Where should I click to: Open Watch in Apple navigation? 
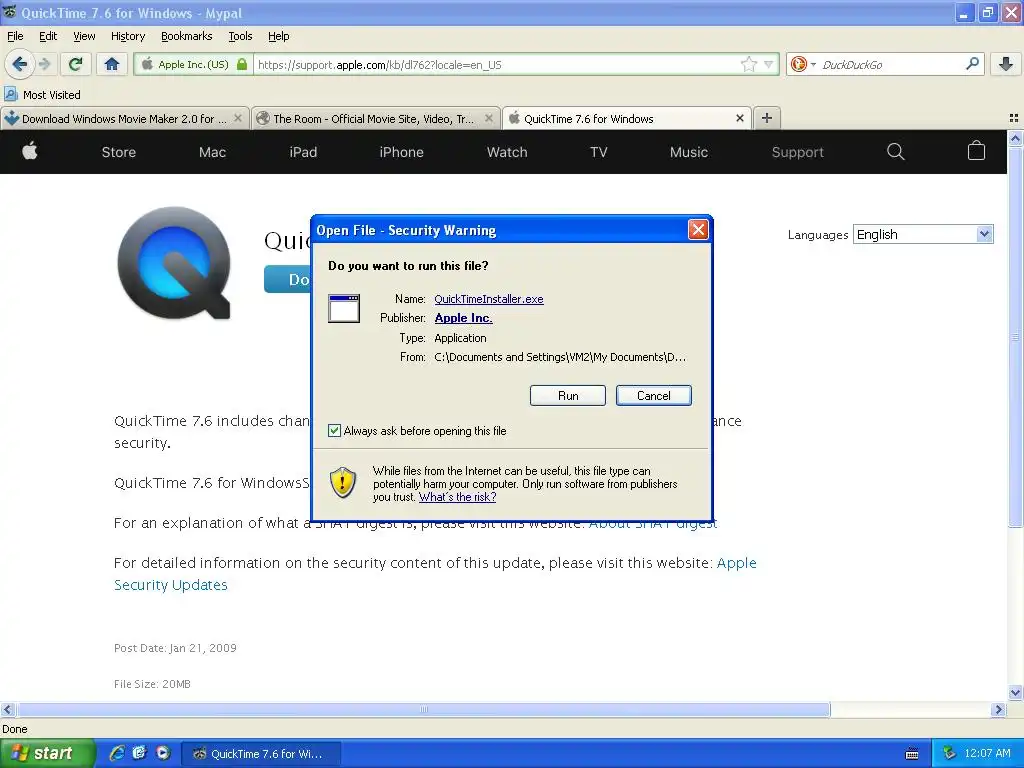point(507,152)
